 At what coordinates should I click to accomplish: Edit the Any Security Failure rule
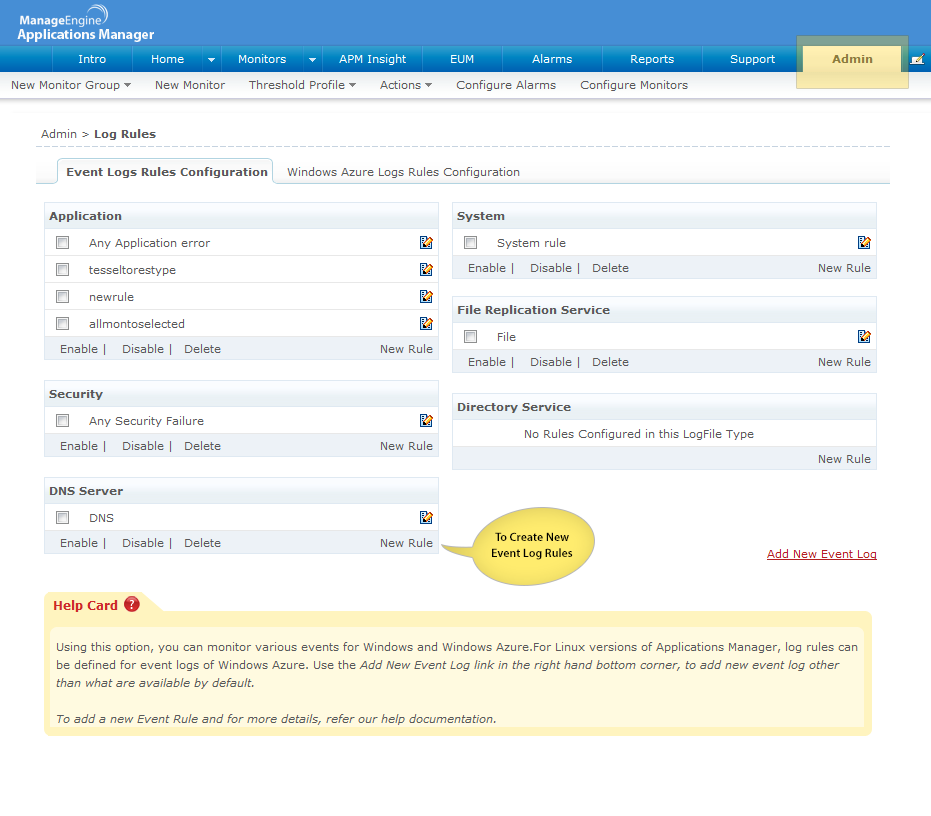click(426, 420)
